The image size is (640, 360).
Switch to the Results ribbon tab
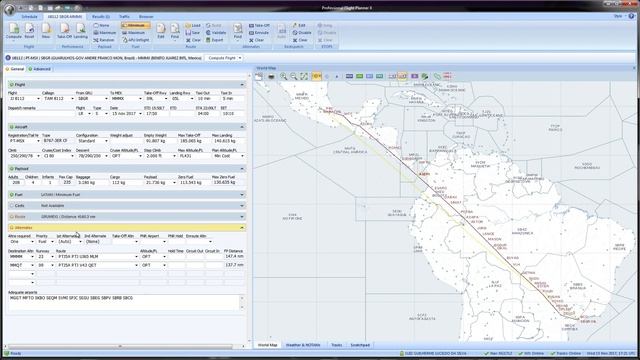tap(100, 17)
